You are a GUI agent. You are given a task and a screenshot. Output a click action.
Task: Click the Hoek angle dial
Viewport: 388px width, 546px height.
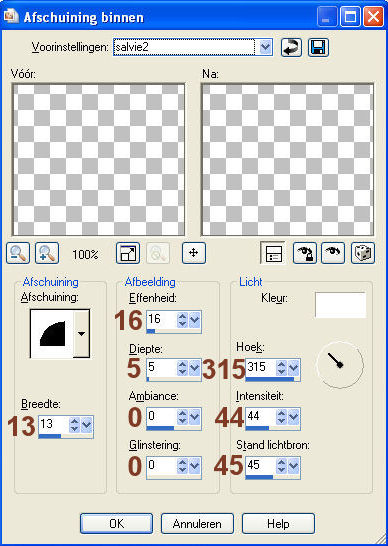[340, 365]
